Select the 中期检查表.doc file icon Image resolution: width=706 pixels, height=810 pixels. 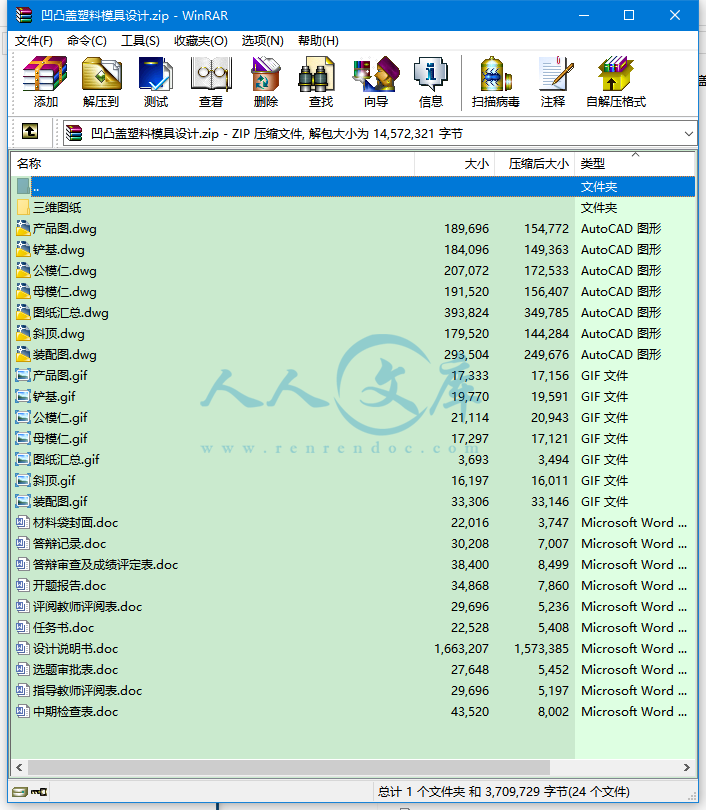(23, 711)
